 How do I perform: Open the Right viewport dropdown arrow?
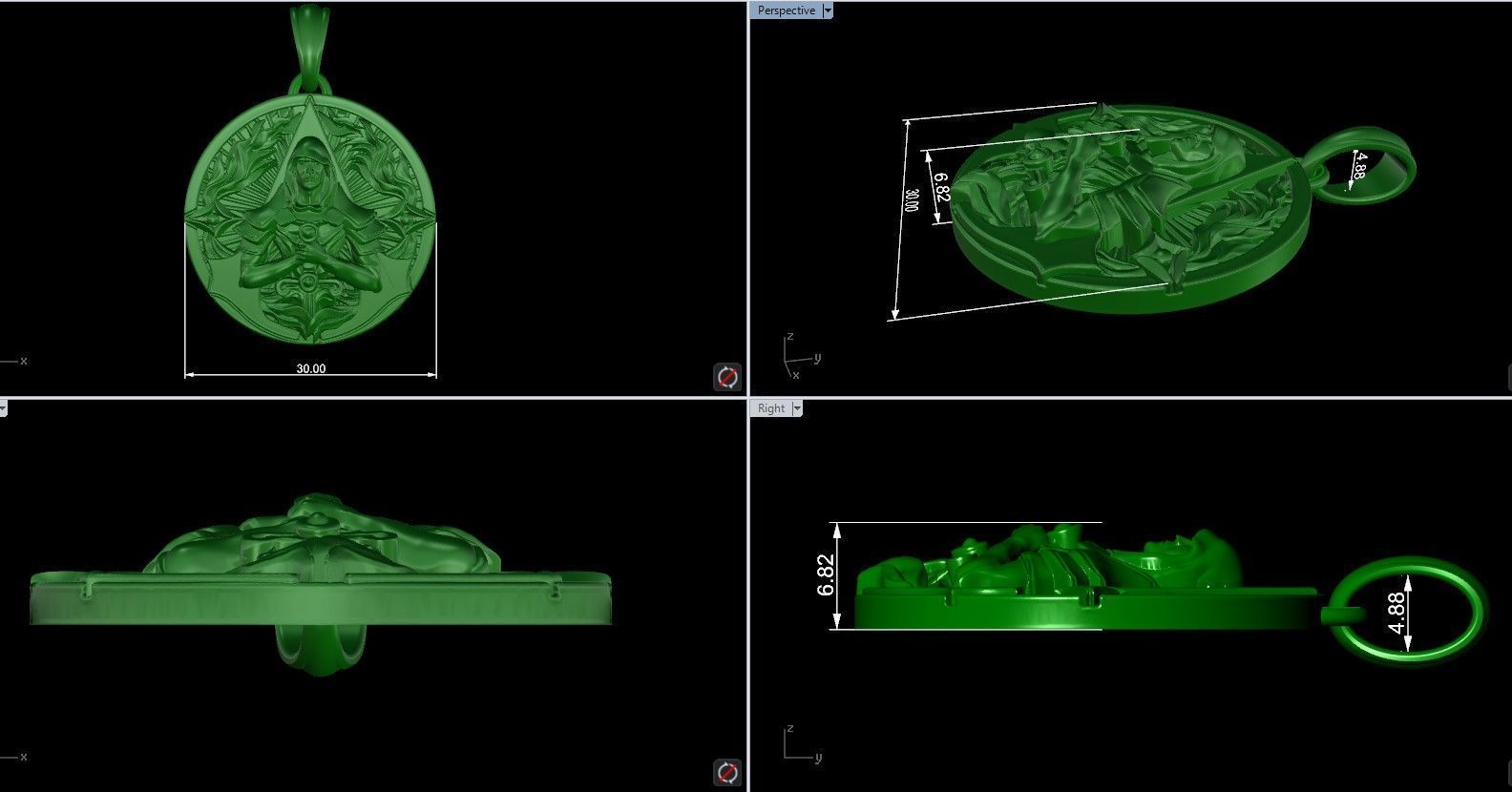(797, 408)
